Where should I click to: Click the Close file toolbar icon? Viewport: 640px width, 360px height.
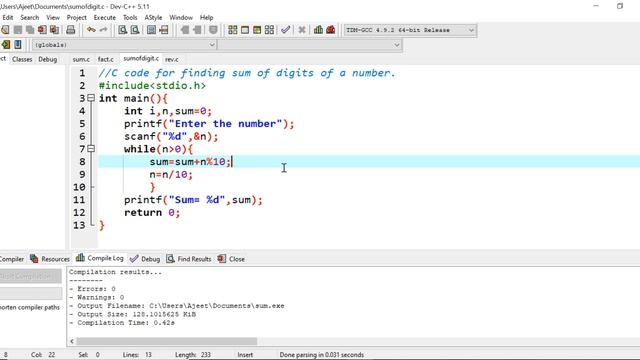tap(42, 30)
